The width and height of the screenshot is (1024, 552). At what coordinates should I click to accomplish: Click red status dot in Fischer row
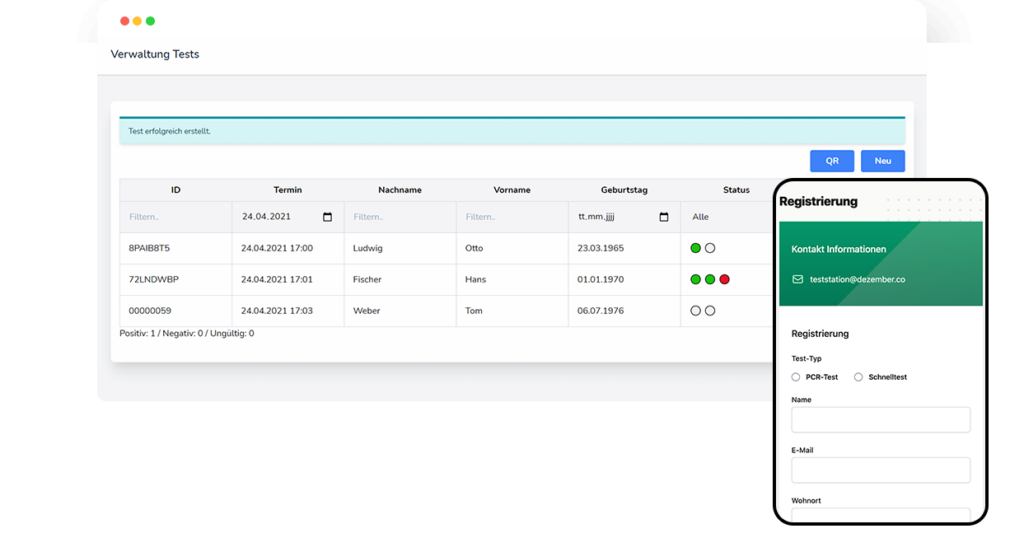724,280
